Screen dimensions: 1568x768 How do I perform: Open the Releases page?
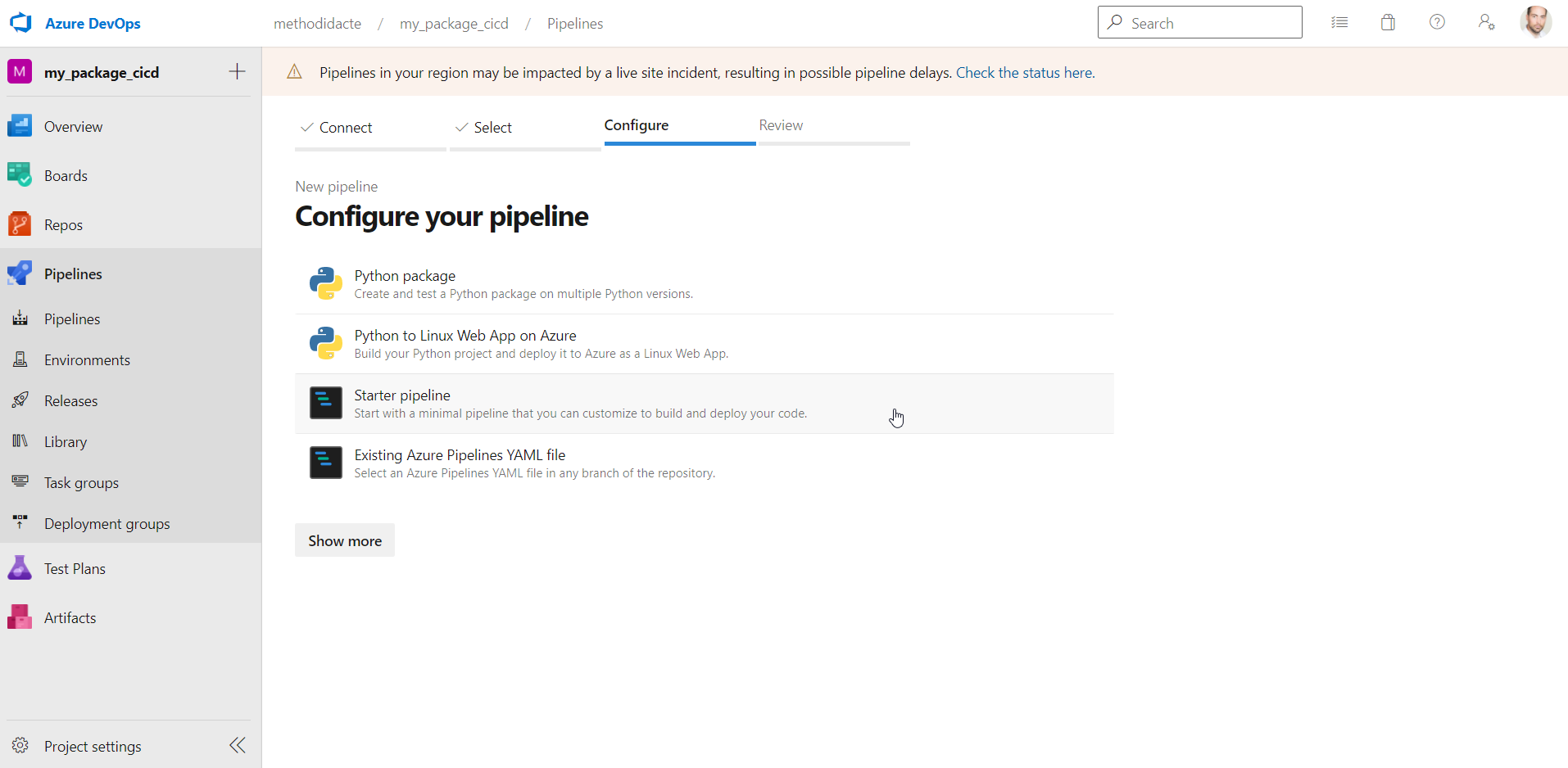pyautogui.click(x=71, y=400)
